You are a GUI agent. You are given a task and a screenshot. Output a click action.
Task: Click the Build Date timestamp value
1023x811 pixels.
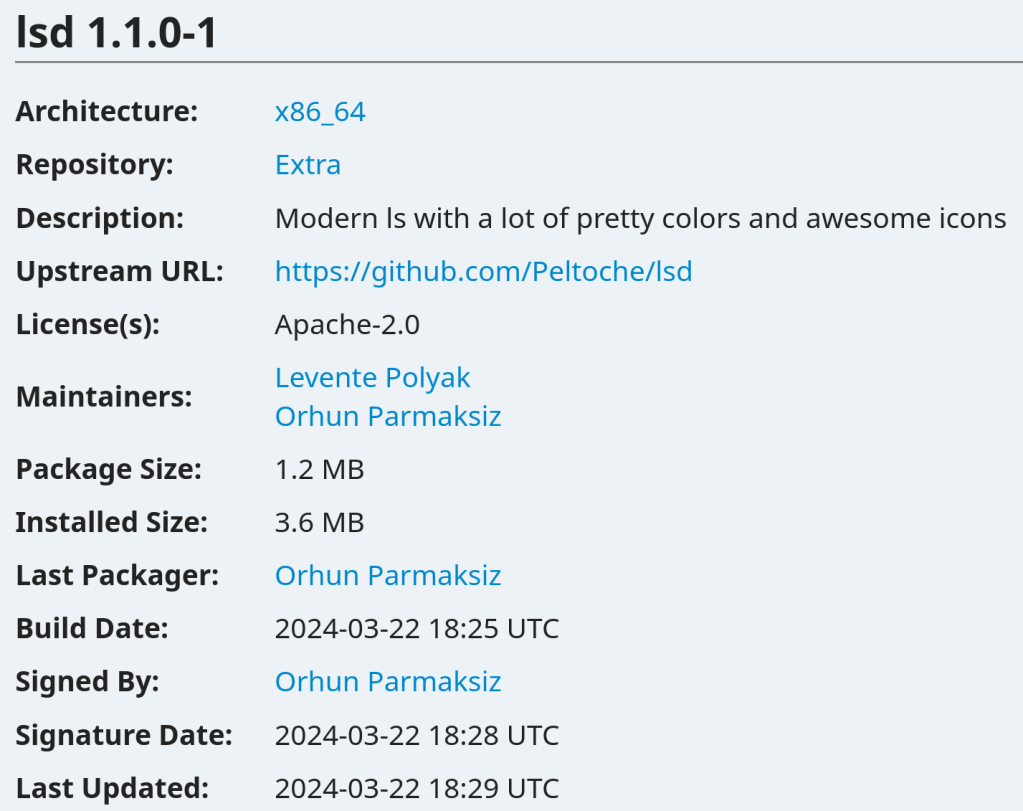[x=416, y=629]
